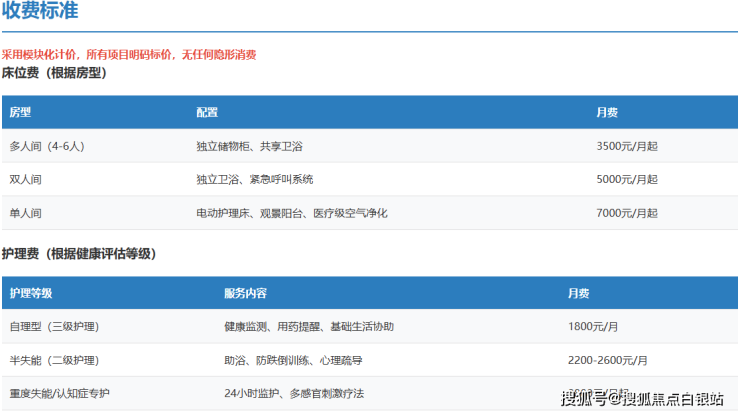This screenshot has width=740, height=415.
Task: Click the 搜狐号@搜狐焦点白银站 watermark
Action: pos(641,400)
